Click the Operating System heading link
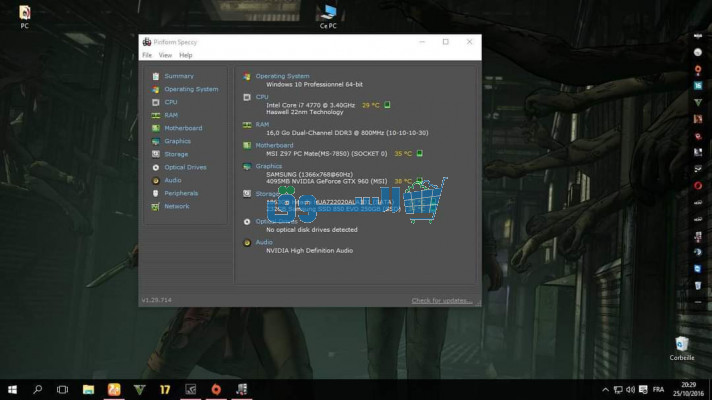 click(282, 76)
